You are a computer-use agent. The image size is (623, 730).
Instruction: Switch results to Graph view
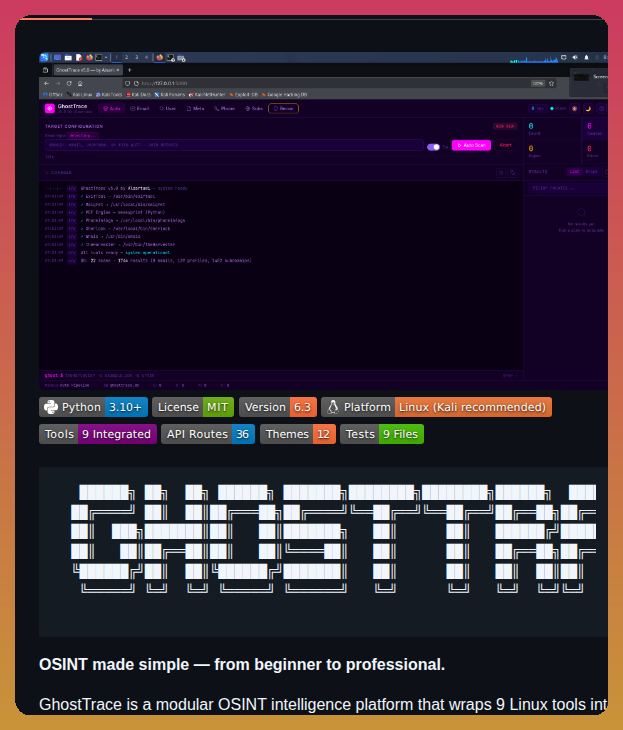click(591, 171)
